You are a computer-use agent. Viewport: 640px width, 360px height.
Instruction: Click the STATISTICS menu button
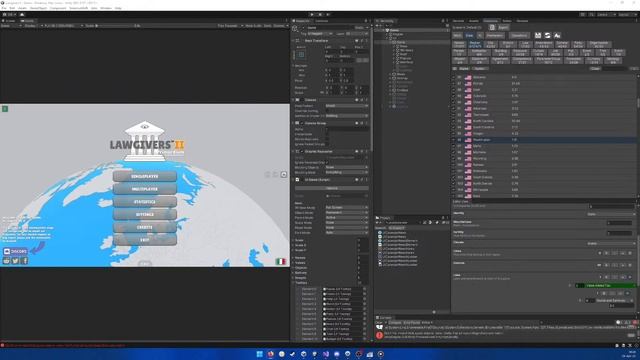145,202
